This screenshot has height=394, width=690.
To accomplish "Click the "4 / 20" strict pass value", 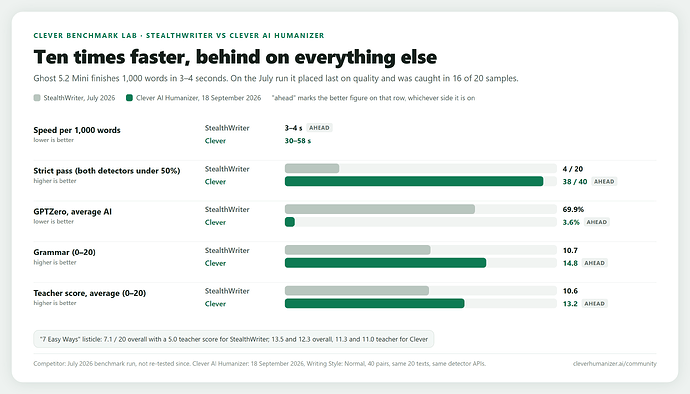I will click(573, 169).
